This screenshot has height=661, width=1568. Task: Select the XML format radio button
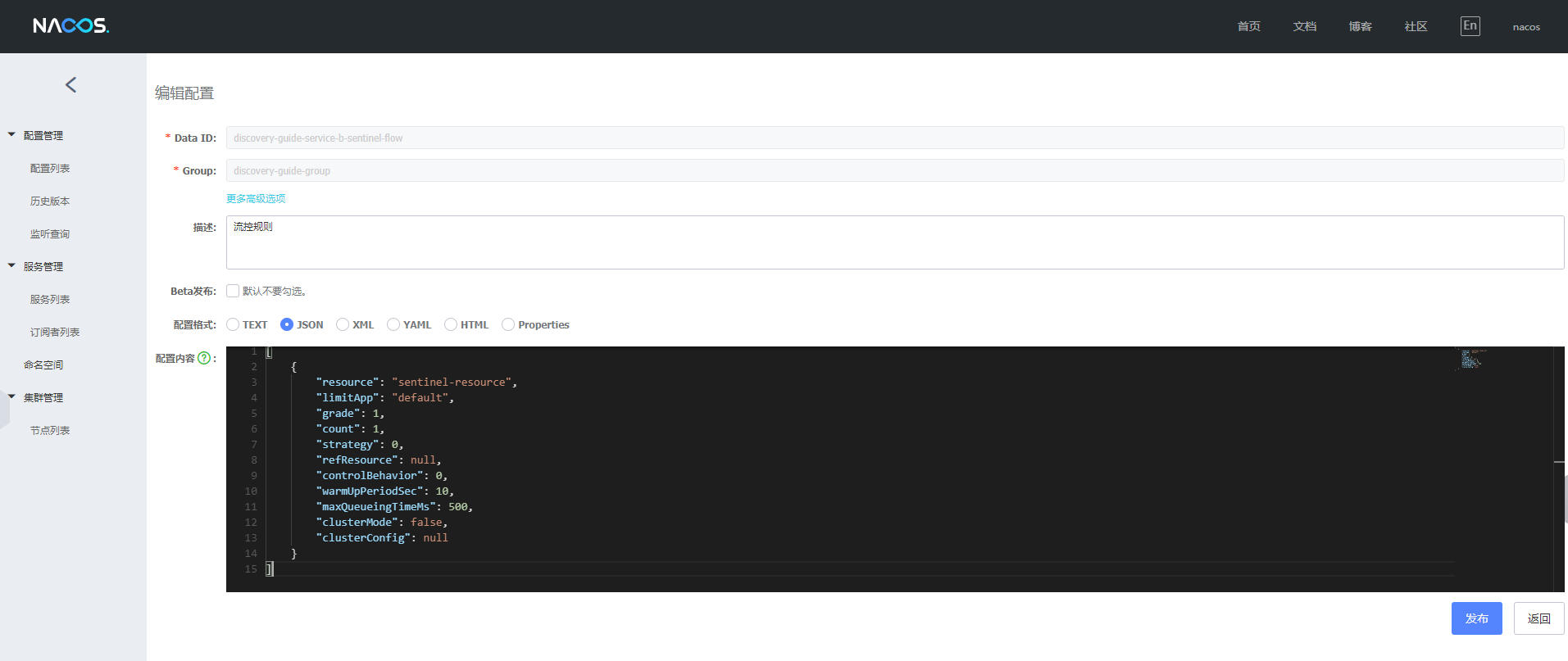click(343, 324)
